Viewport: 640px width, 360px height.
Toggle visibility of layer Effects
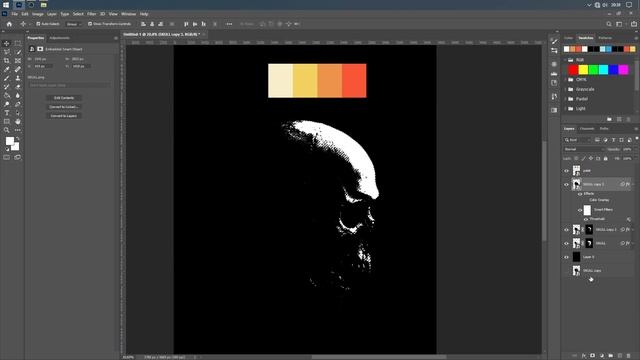(580, 194)
